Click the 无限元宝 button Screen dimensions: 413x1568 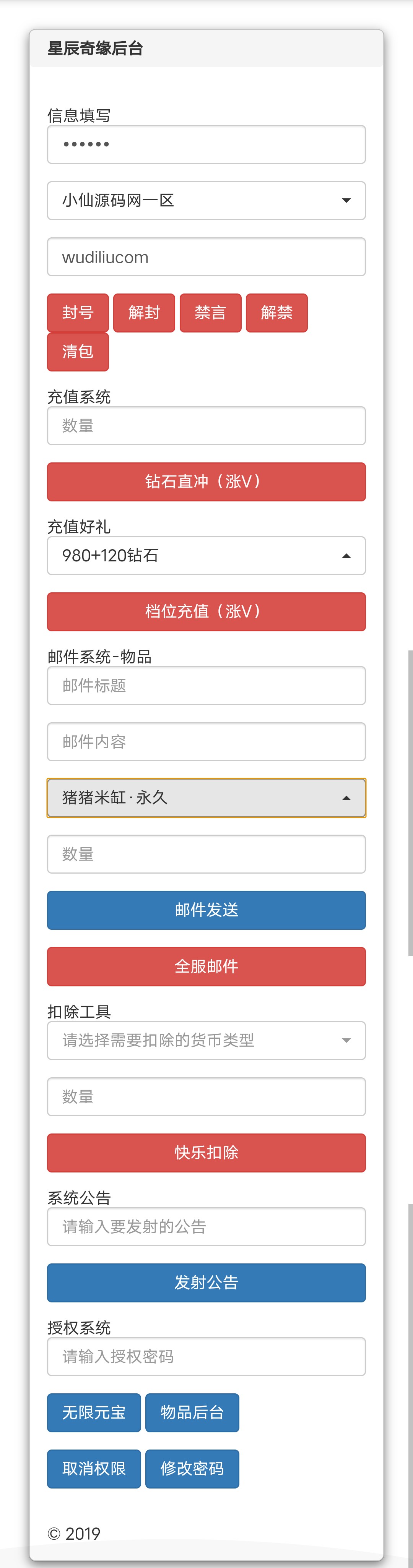(x=94, y=1412)
